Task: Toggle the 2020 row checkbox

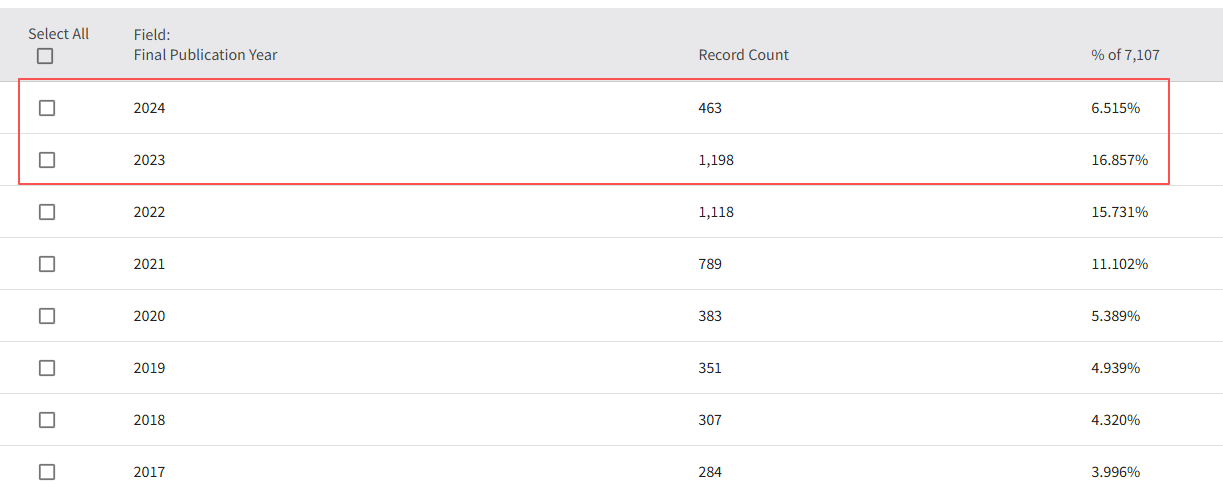Action: coord(47,316)
